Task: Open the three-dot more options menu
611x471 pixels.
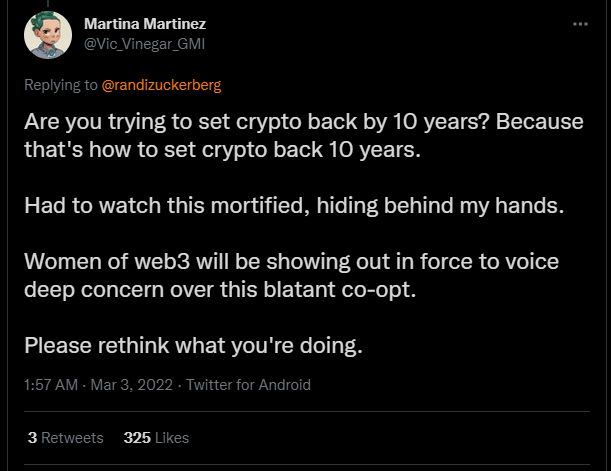Action: [580, 24]
